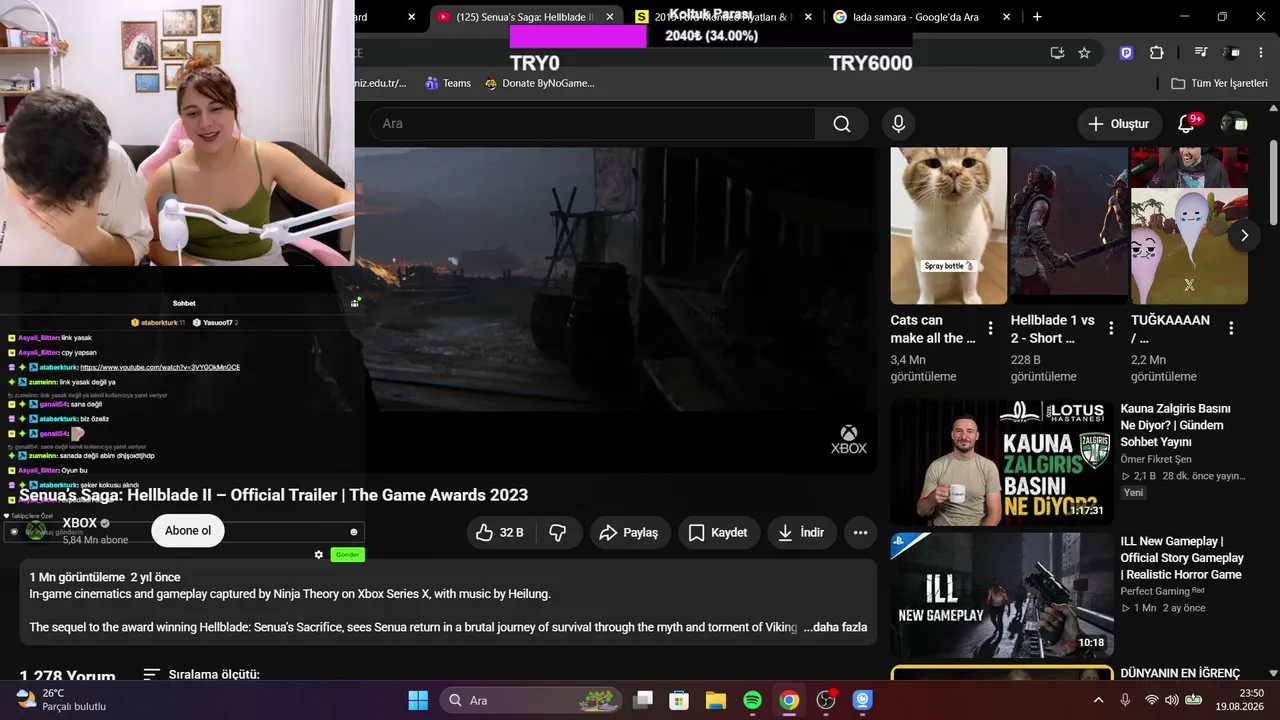Click the İndir download button
1280x720 pixels.
point(802,533)
